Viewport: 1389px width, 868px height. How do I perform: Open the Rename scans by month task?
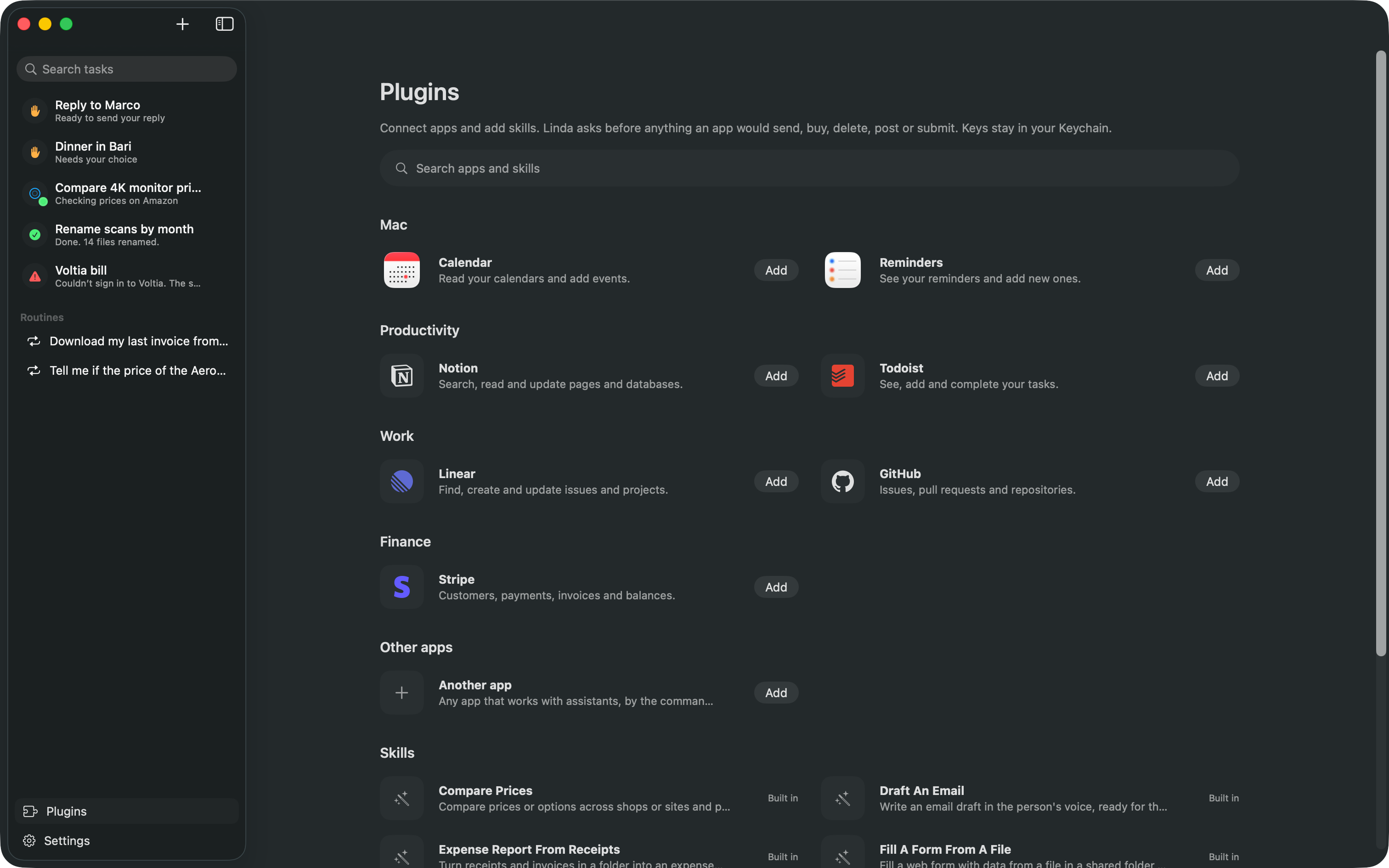point(126,235)
